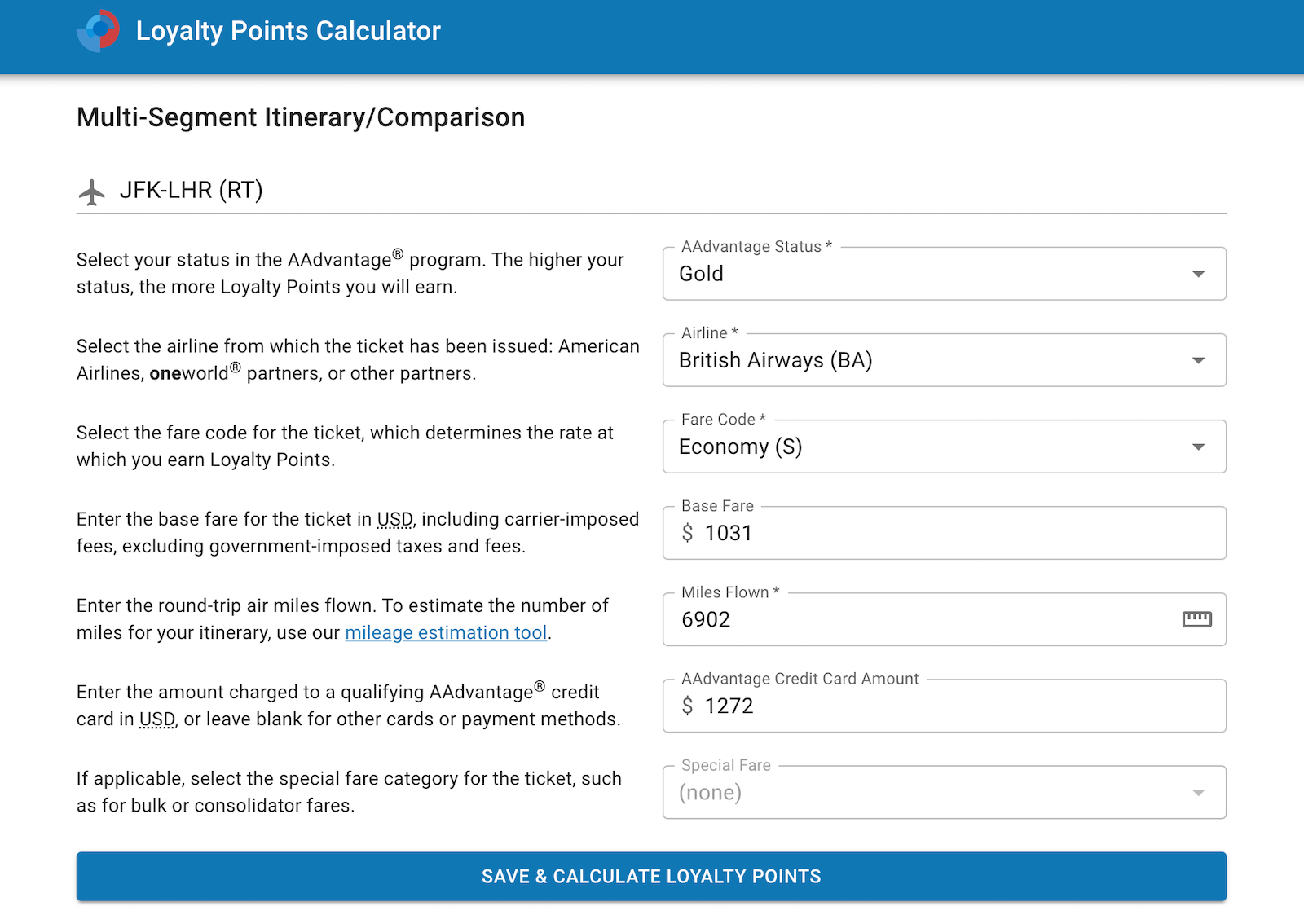1304x924 pixels.
Task: Click the Loyalty Points Calculator logo
Action: pyautogui.click(x=98, y=31)
